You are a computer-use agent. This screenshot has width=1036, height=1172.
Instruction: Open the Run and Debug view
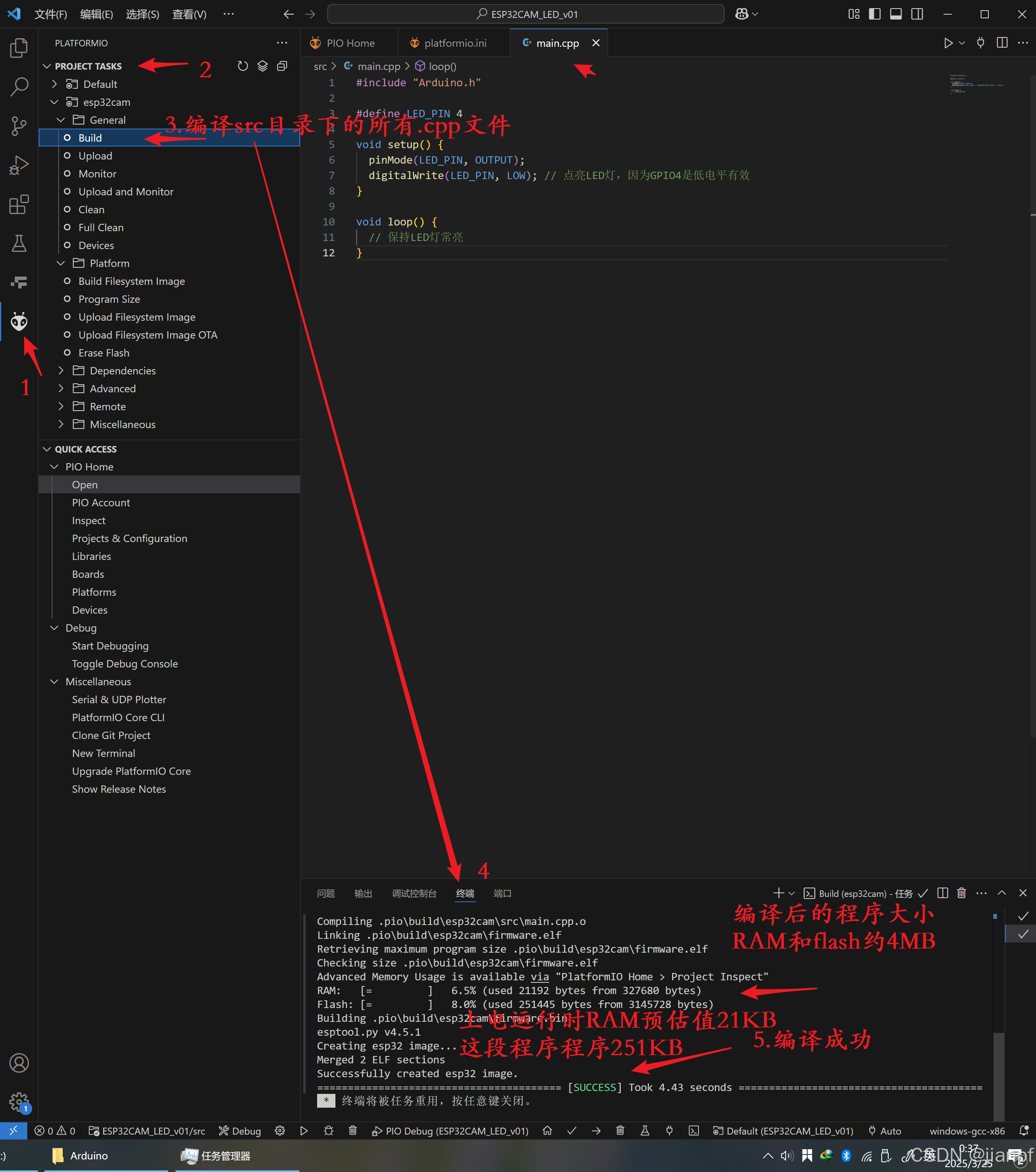pos(19,164)
